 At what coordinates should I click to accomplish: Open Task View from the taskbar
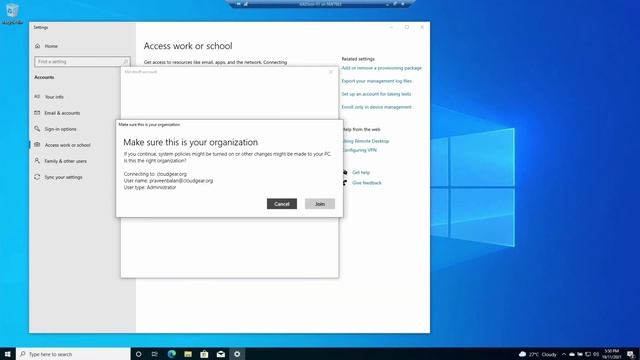coord(155,354)
